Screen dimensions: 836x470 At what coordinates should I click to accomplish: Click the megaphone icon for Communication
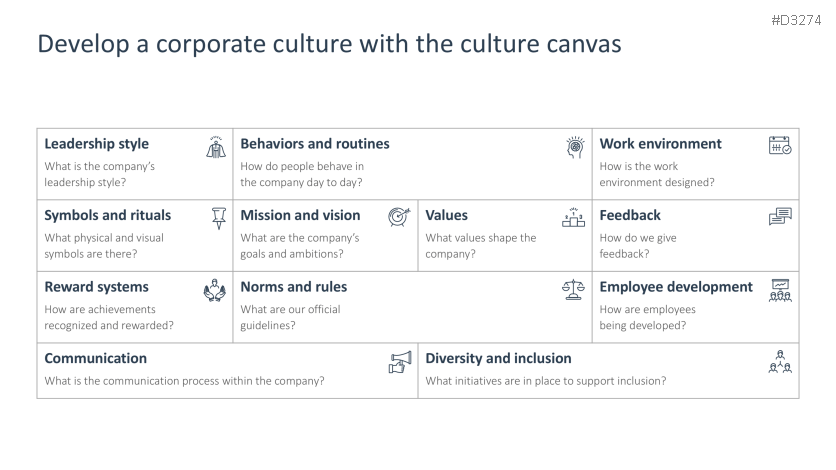pos(400,362)
